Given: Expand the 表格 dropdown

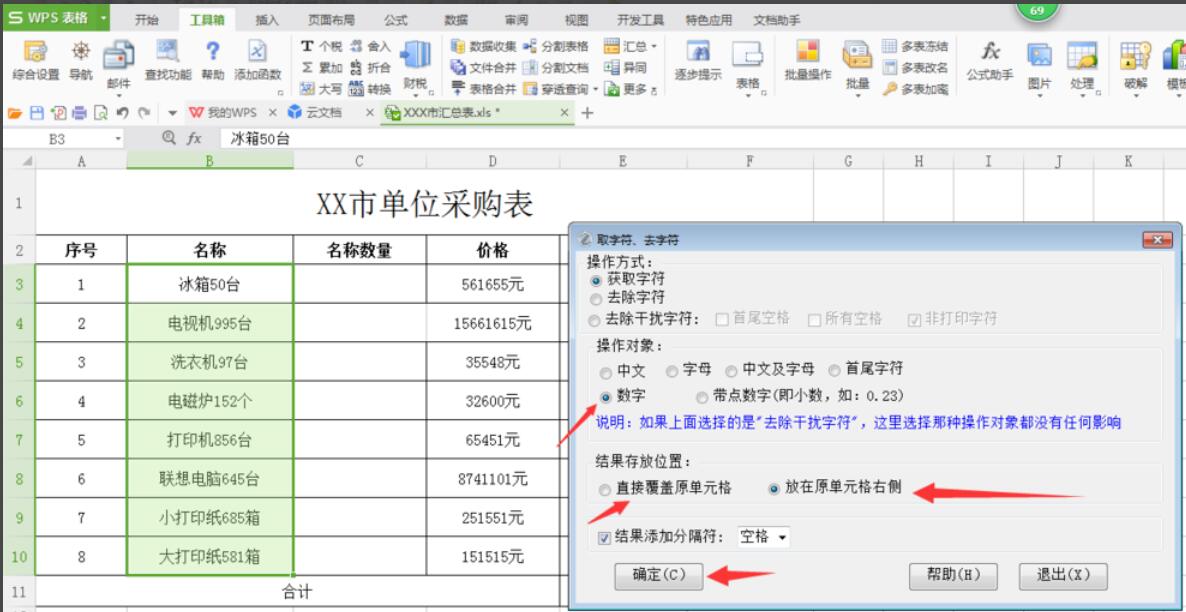Looking at the screenshot, I should [747, 95].
